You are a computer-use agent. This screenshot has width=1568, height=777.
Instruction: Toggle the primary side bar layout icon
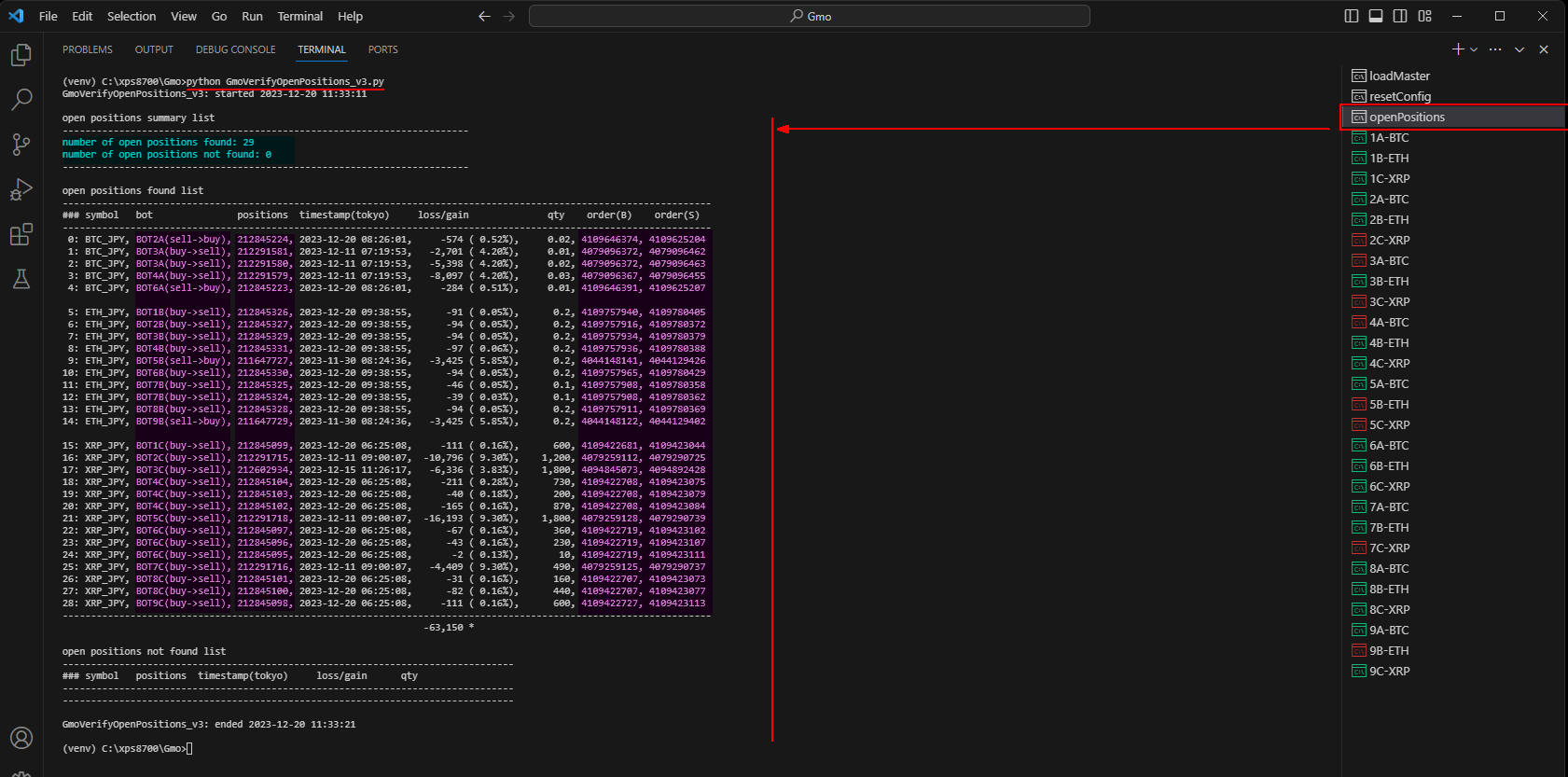(x=1352, y=16)
